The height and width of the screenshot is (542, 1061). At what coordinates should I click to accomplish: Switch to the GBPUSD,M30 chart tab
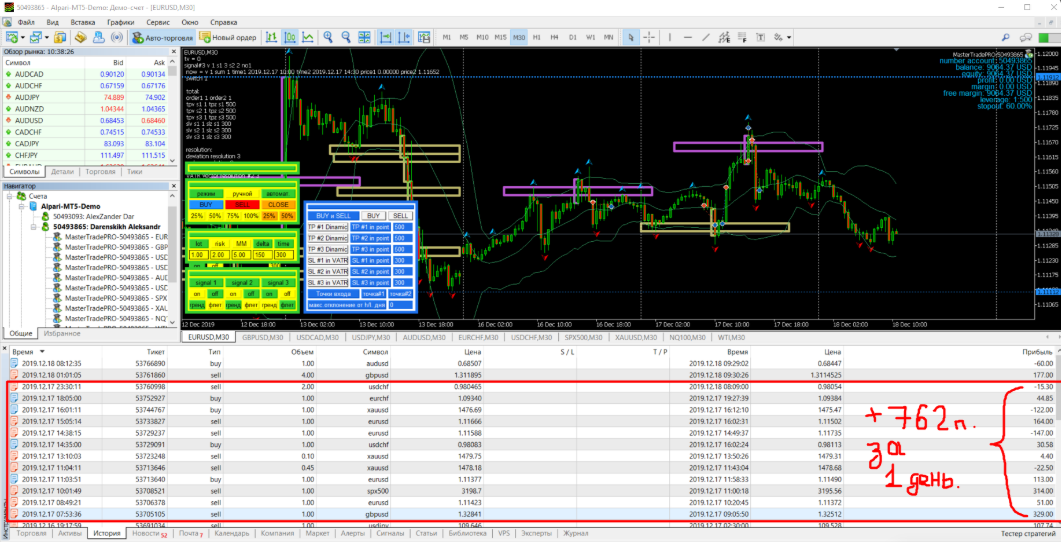coord(262,337)
